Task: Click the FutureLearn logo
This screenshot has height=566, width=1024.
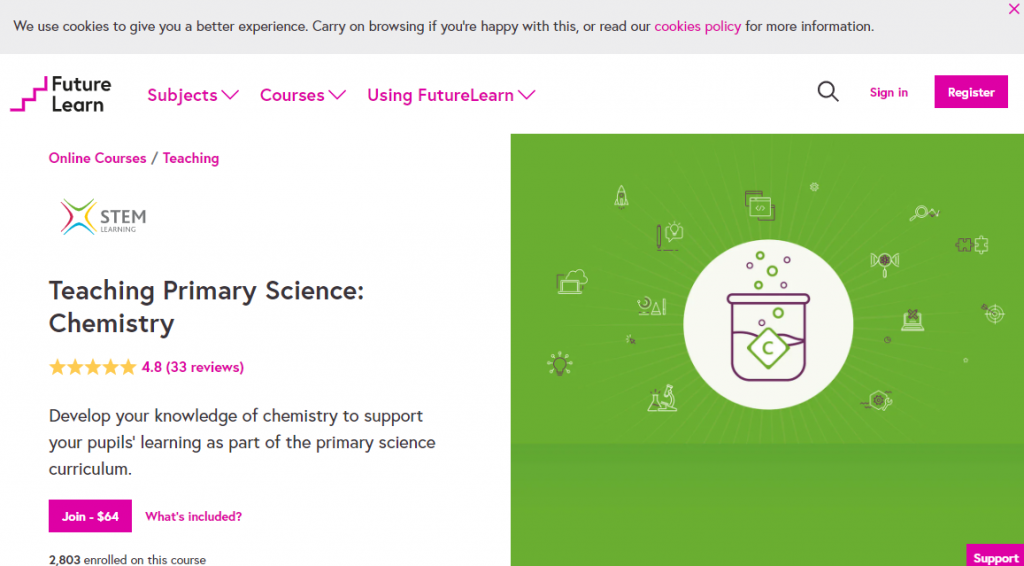Action: point(61,94)
